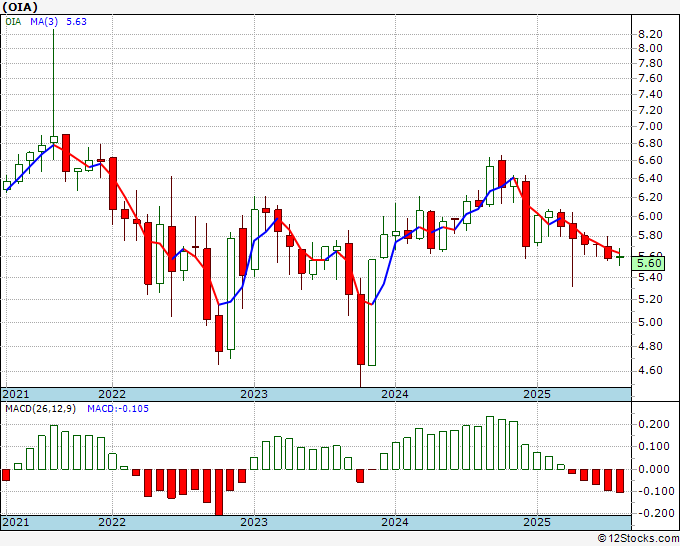The image size is (680, 546).
Task: Click the longest red MACD bar reaching -0.200
Action: point(219,492)
